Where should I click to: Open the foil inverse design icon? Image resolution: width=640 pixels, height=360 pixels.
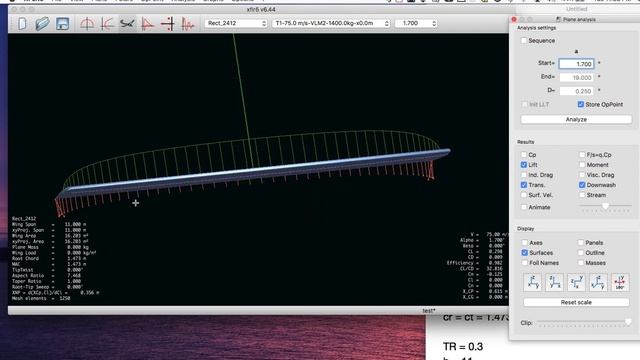(107, 24)
